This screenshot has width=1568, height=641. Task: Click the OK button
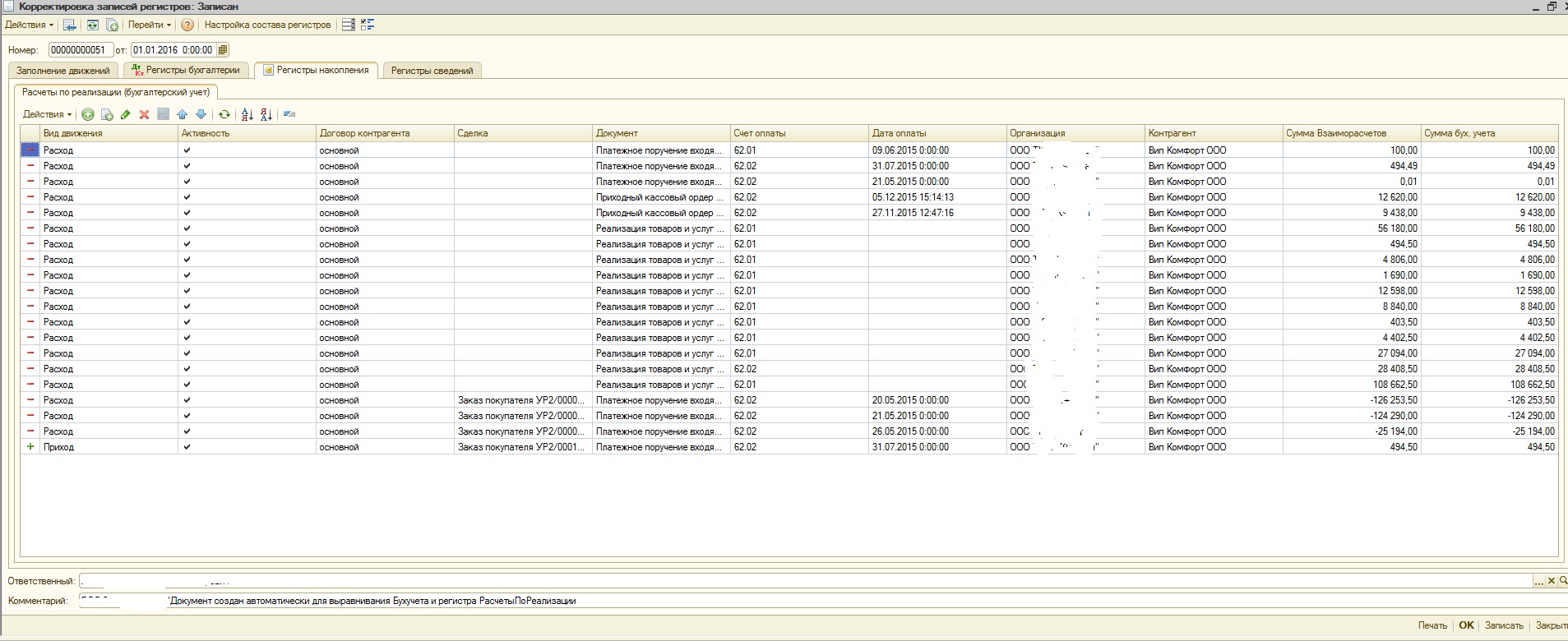click(x=1466, y=625)
